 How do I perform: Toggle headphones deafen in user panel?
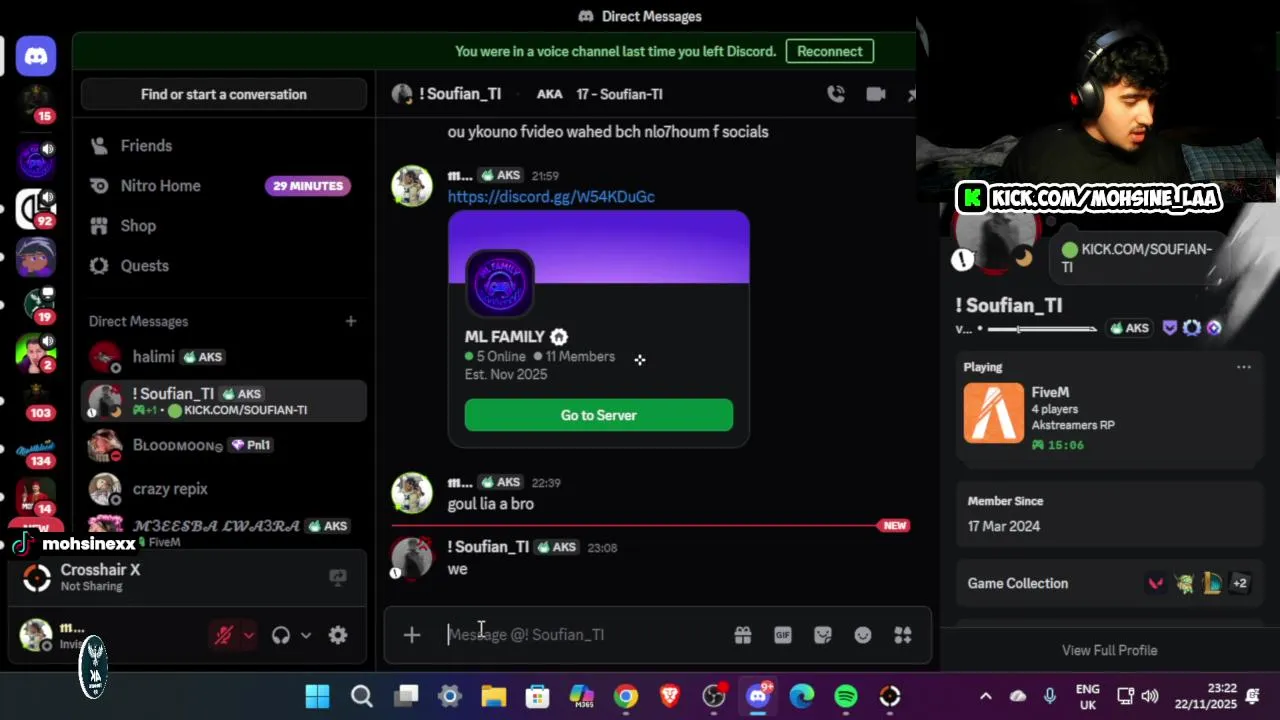click(281, 635)
